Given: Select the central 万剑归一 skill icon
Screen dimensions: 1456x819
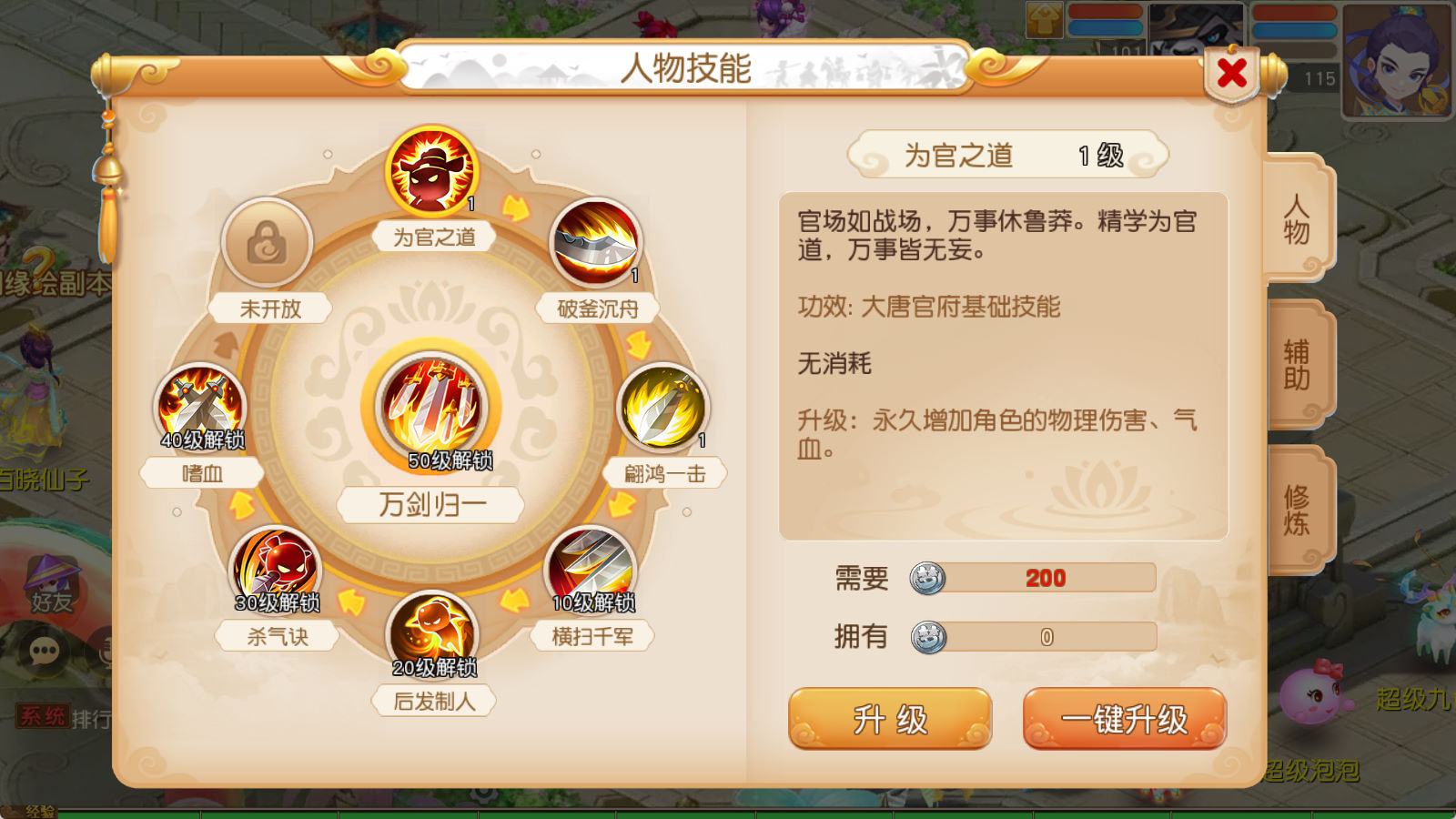Looking at the screenshot, I should [432, 407].
